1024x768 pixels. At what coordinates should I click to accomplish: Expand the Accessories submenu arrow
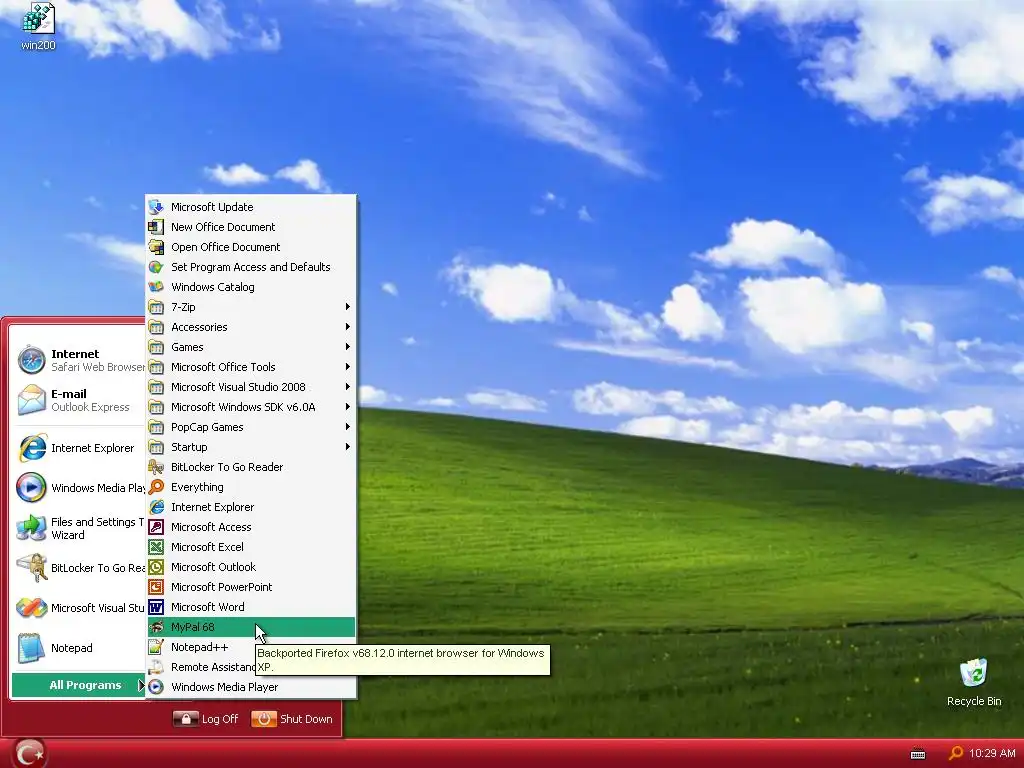point(347,327)
